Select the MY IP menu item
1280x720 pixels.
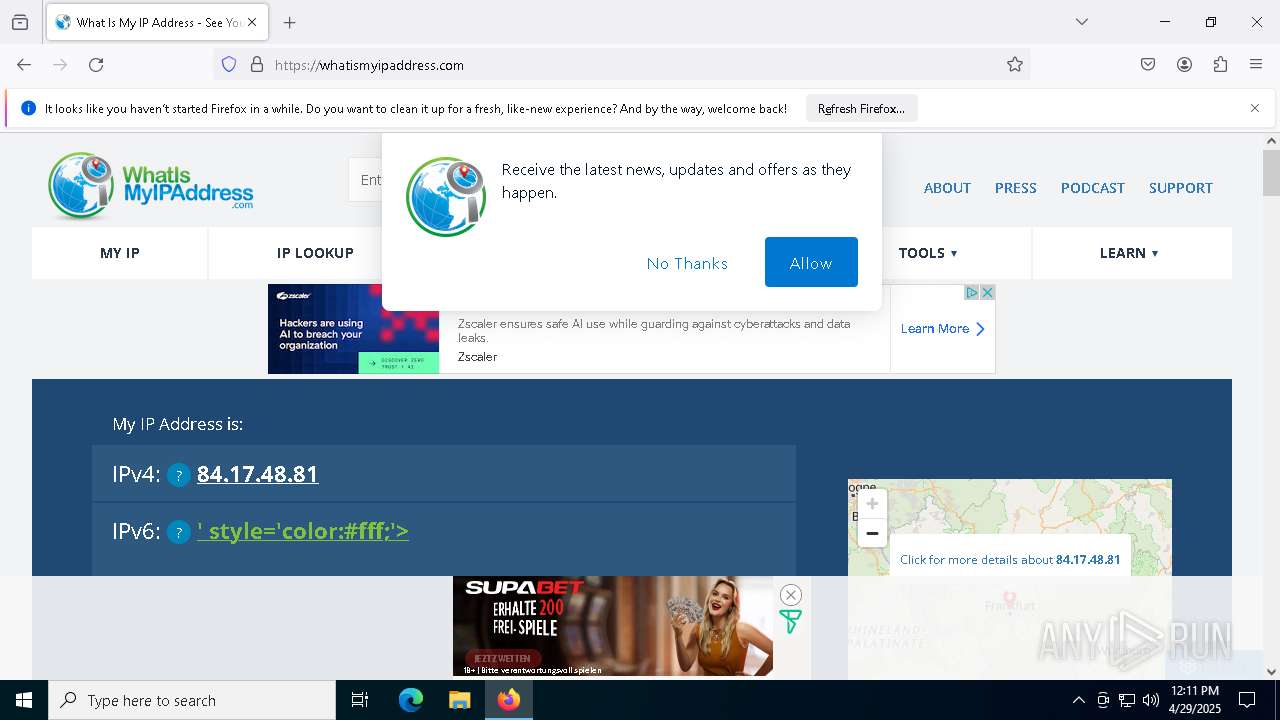120,253
